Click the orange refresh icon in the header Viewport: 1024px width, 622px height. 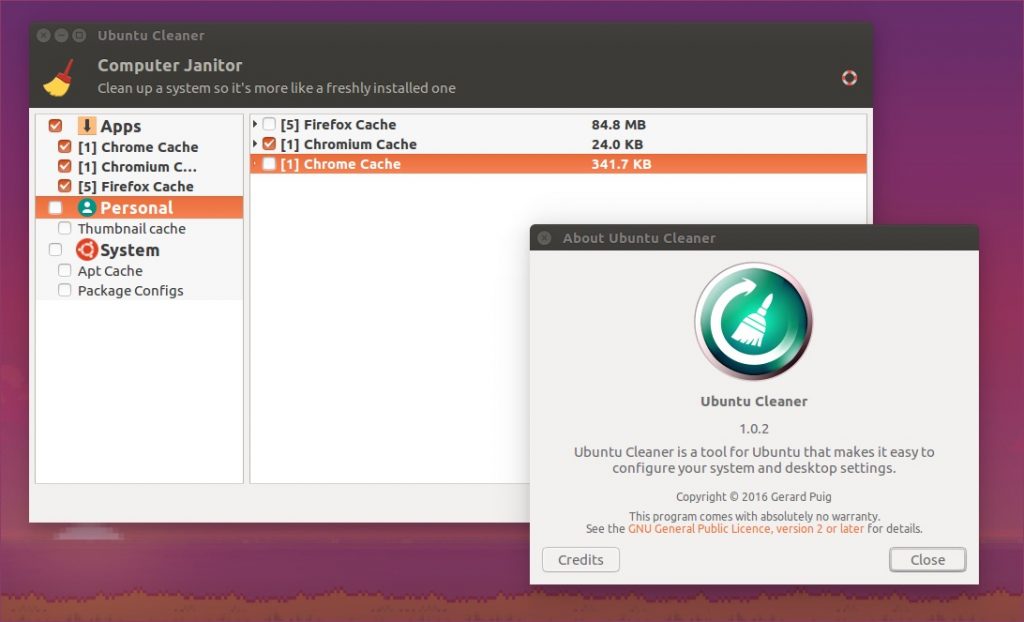(x=848, y=77)
